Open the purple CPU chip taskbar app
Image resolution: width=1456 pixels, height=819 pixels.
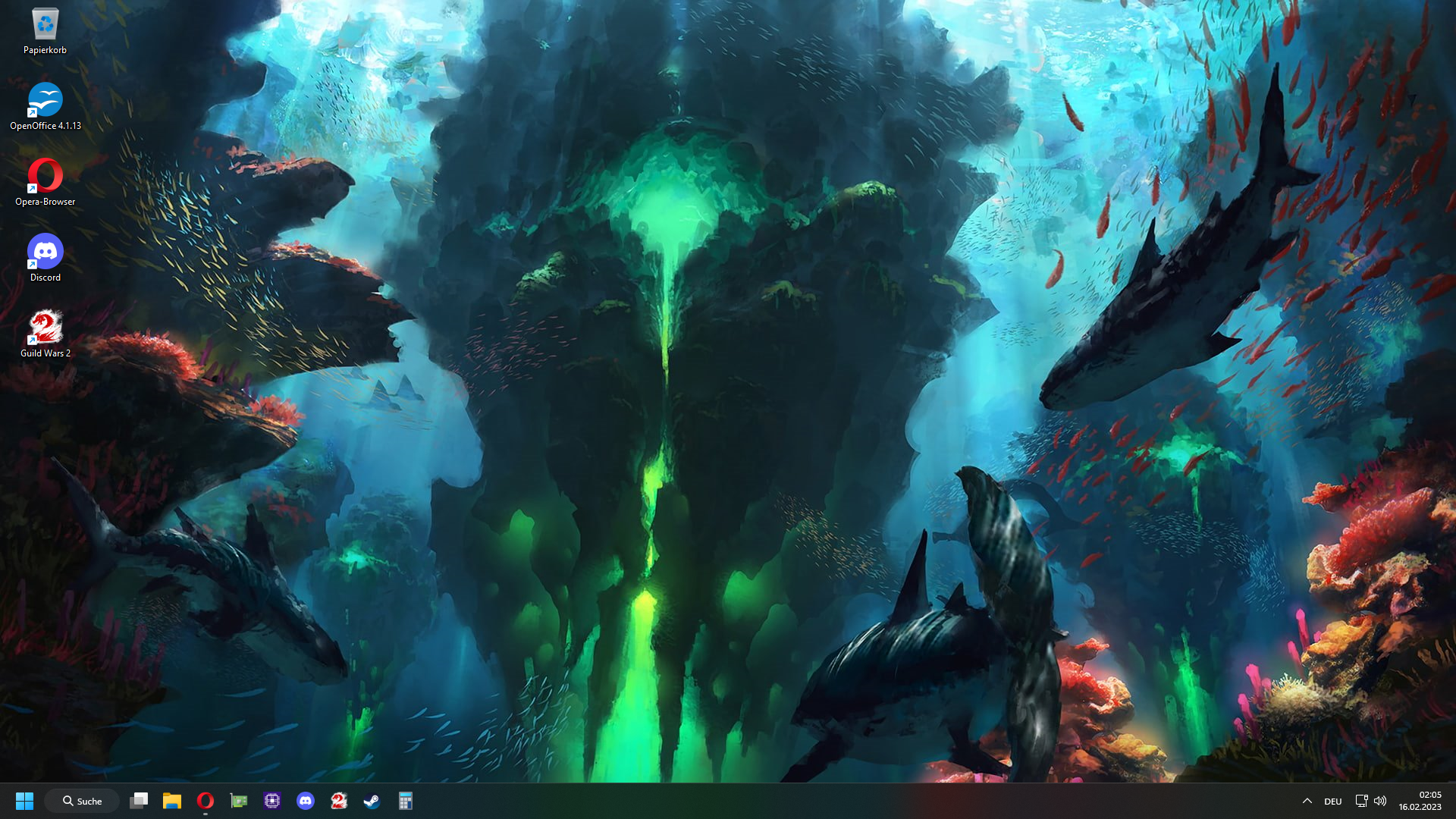click(x=271, y=801)
